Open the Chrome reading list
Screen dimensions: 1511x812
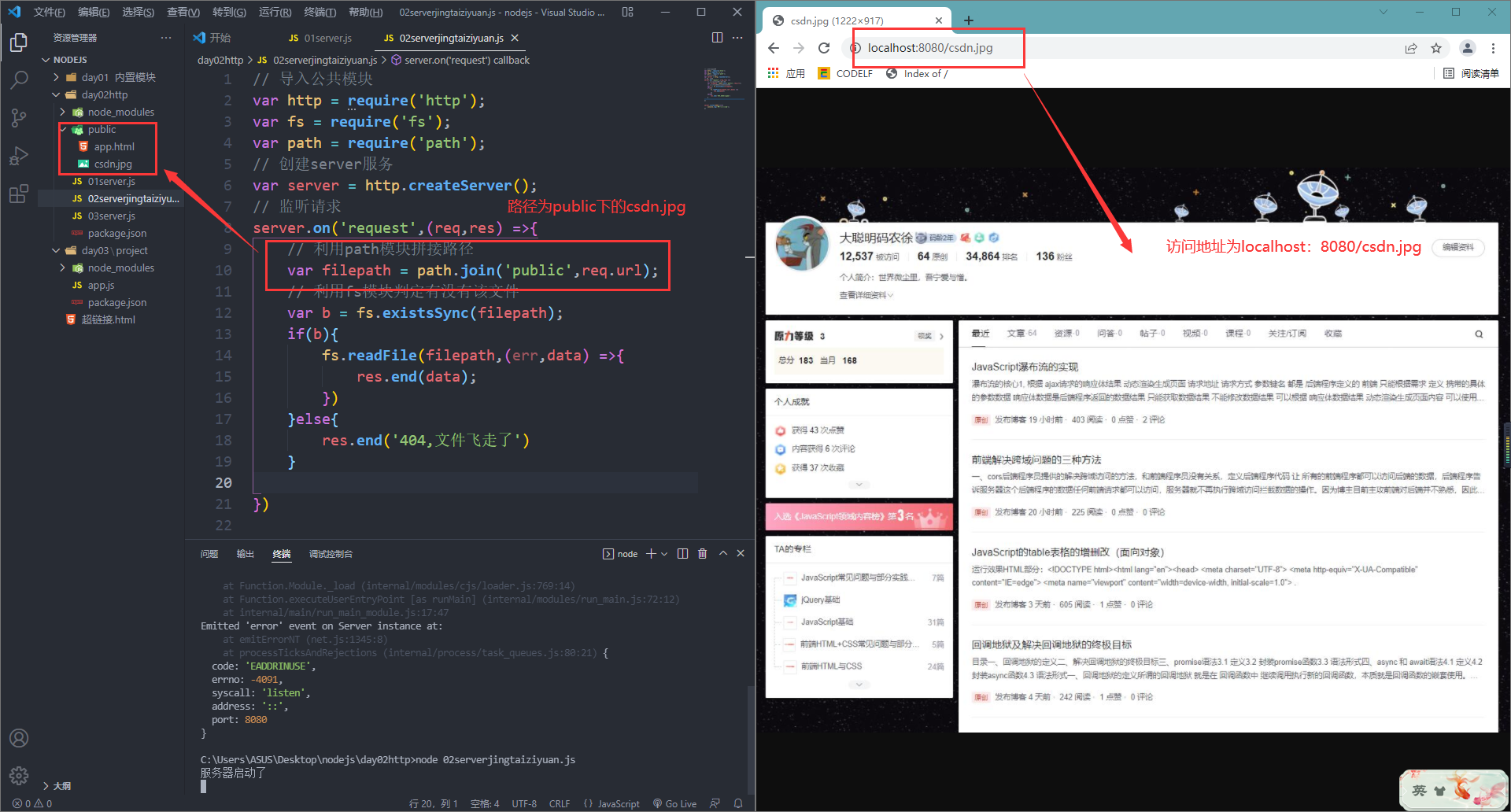[x=1471, y=73]
